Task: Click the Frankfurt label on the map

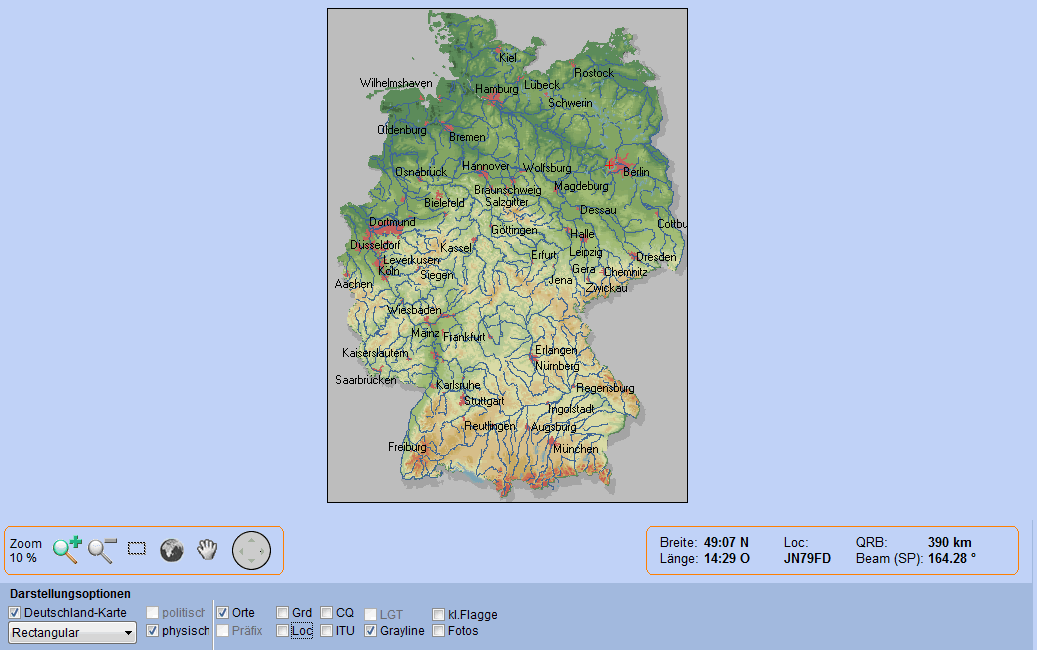Action: pos(464,337)
